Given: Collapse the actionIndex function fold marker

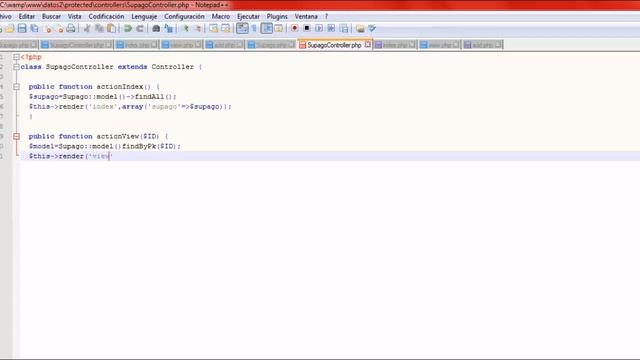Looking at the screenshot, I should (16, 87).
